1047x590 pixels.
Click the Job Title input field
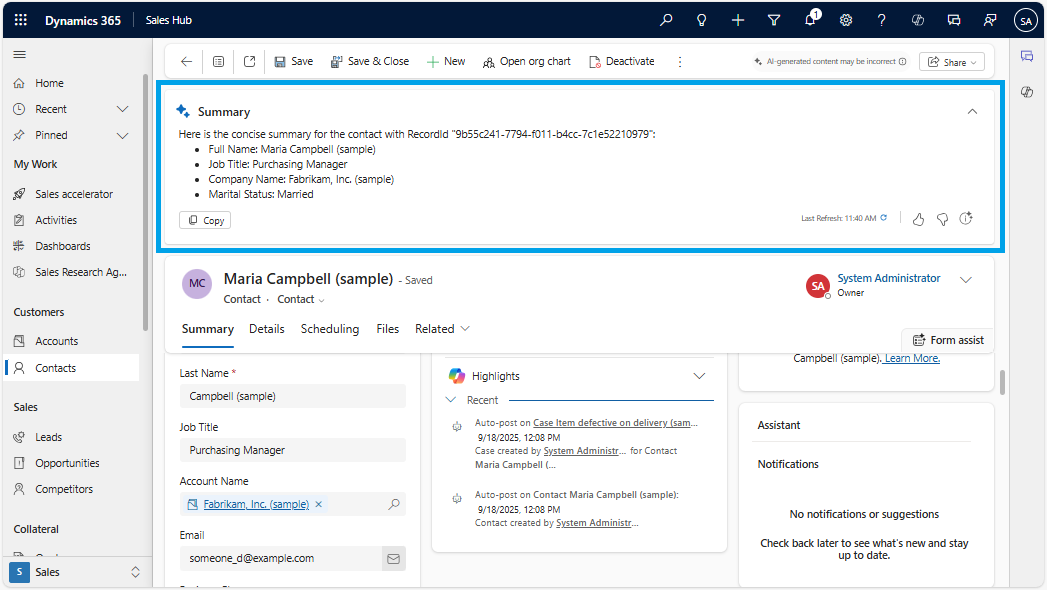pos(292,450)
